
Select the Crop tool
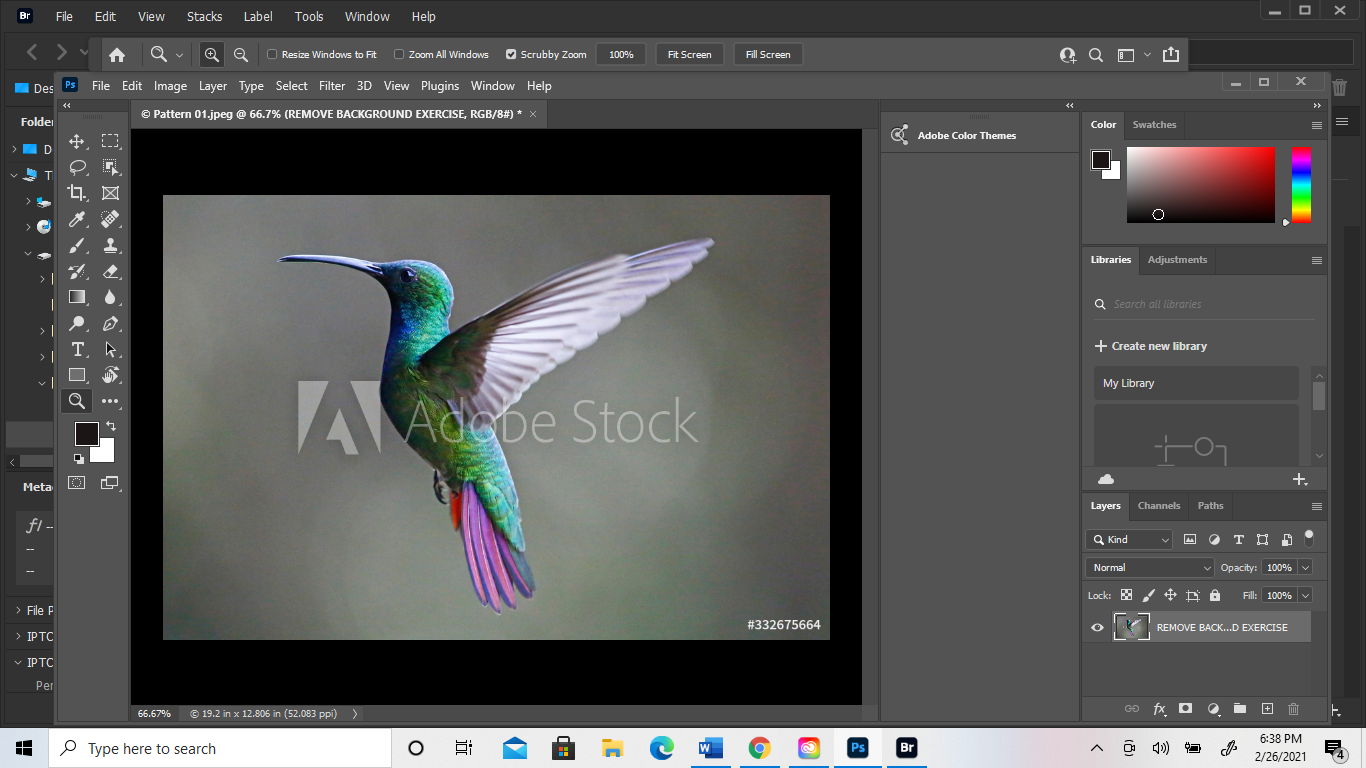click(77, 193)
